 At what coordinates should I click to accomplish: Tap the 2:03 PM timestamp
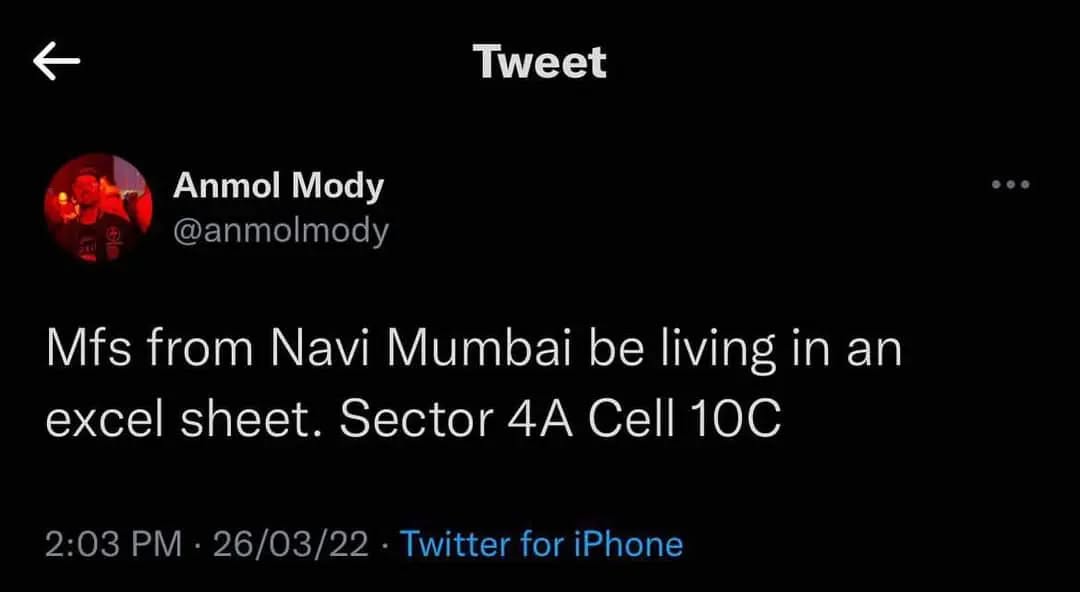tap(114, 545)
